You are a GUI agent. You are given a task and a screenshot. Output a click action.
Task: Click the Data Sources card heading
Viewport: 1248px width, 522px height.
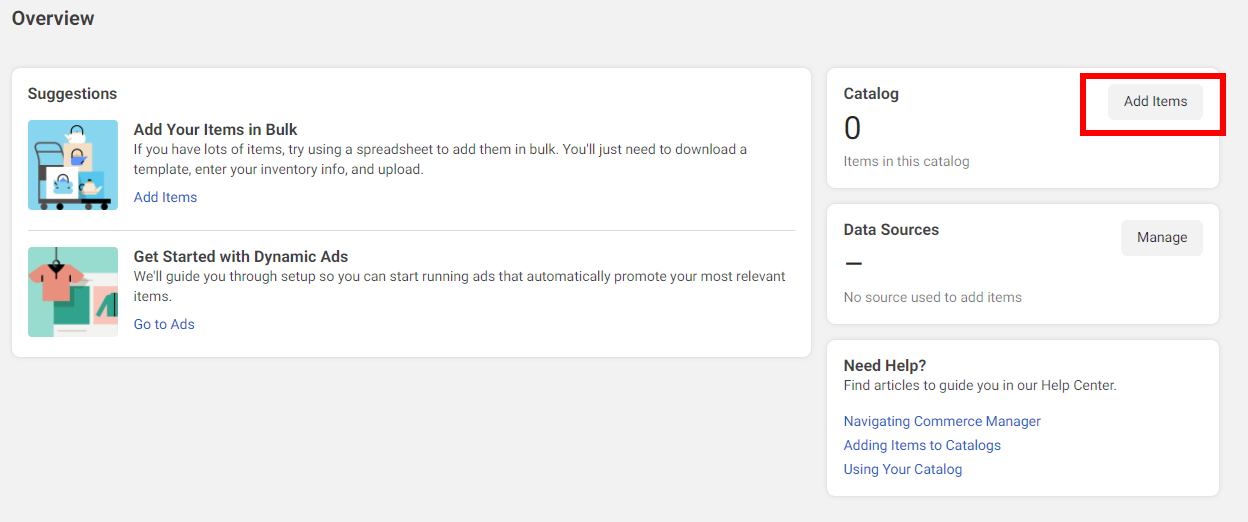(891, 229)
